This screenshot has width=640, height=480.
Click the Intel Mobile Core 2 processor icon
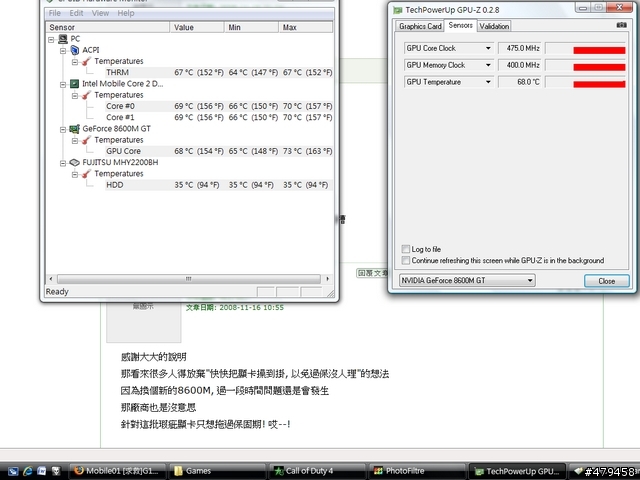tap(74, 84)
